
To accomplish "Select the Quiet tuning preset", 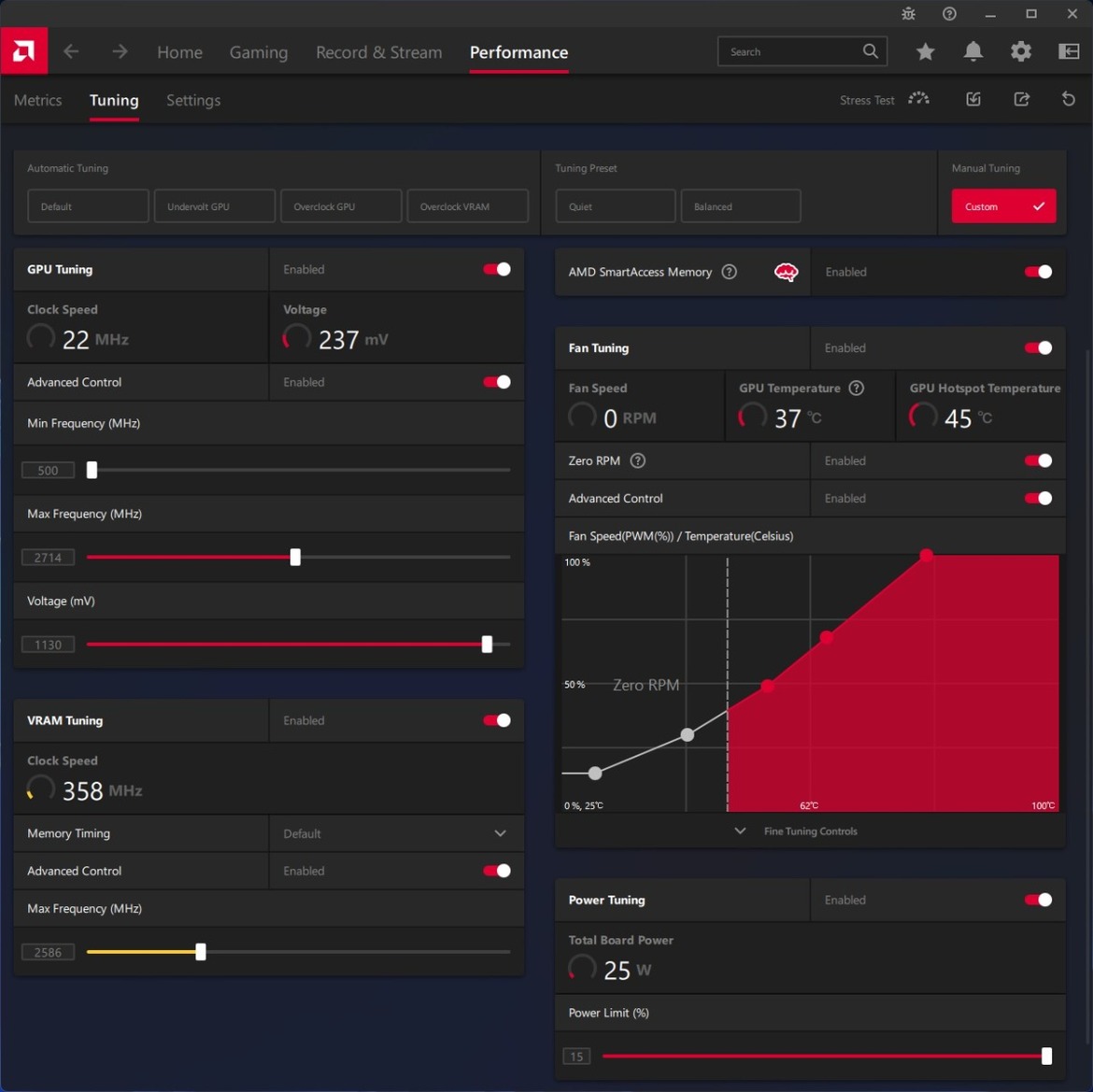I will 616,206.
